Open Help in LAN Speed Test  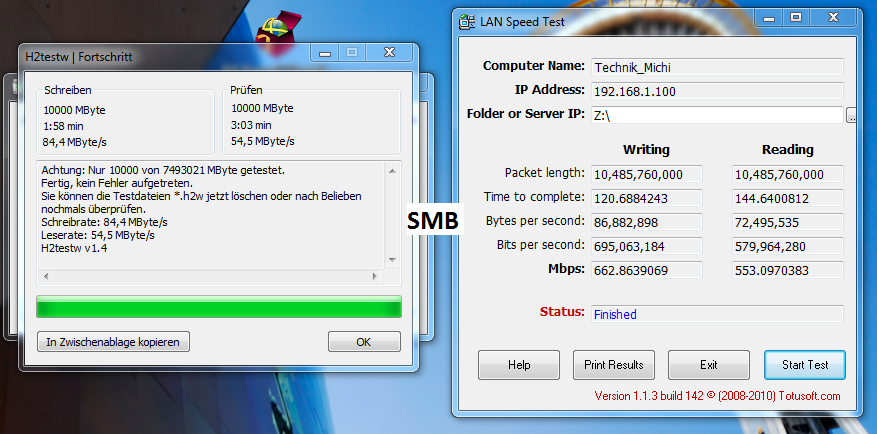(x=519, y=365)
